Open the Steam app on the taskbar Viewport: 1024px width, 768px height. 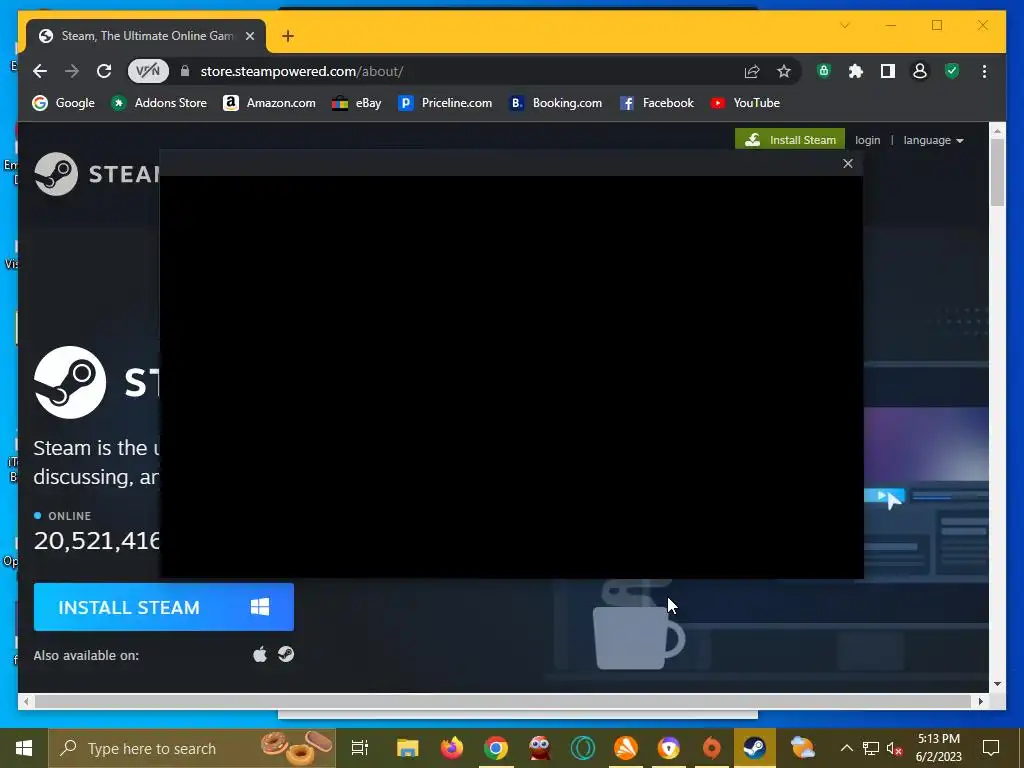pos(754,748)
